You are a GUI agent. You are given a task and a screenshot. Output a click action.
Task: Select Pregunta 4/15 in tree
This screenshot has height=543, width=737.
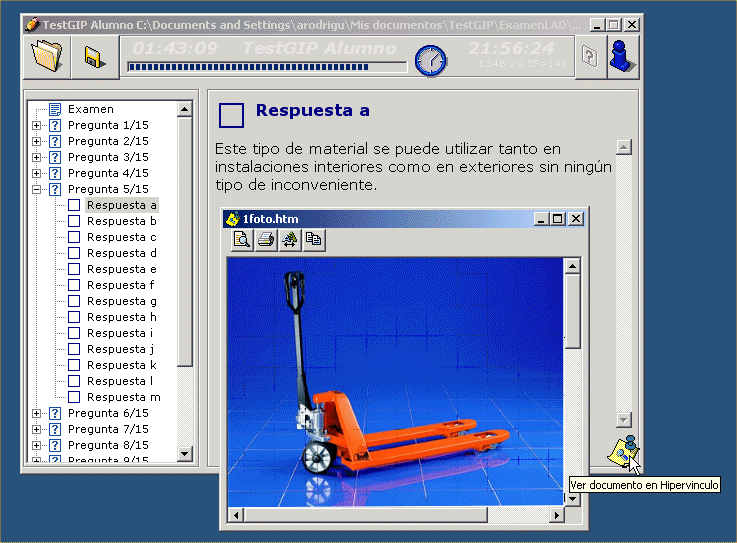point(108,173)
